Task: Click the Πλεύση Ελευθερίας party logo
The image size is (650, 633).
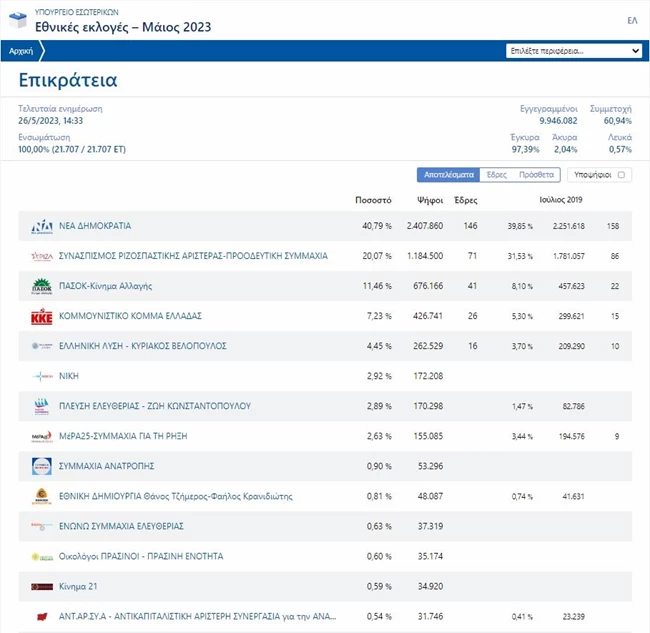Action: click(41, 406)
